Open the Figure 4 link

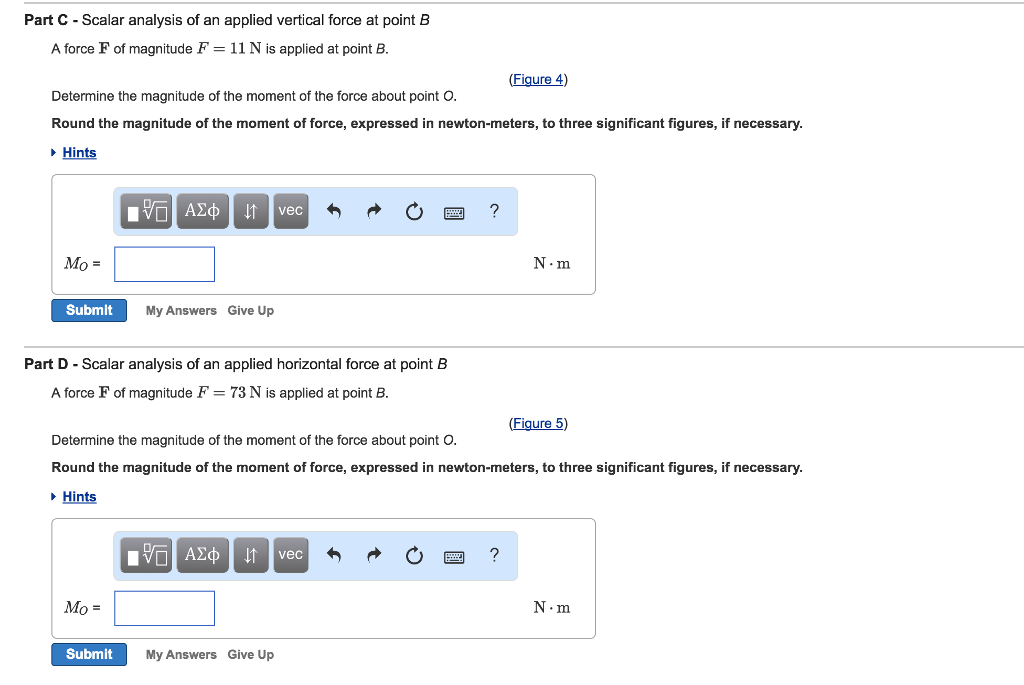[x=537, y=79]
